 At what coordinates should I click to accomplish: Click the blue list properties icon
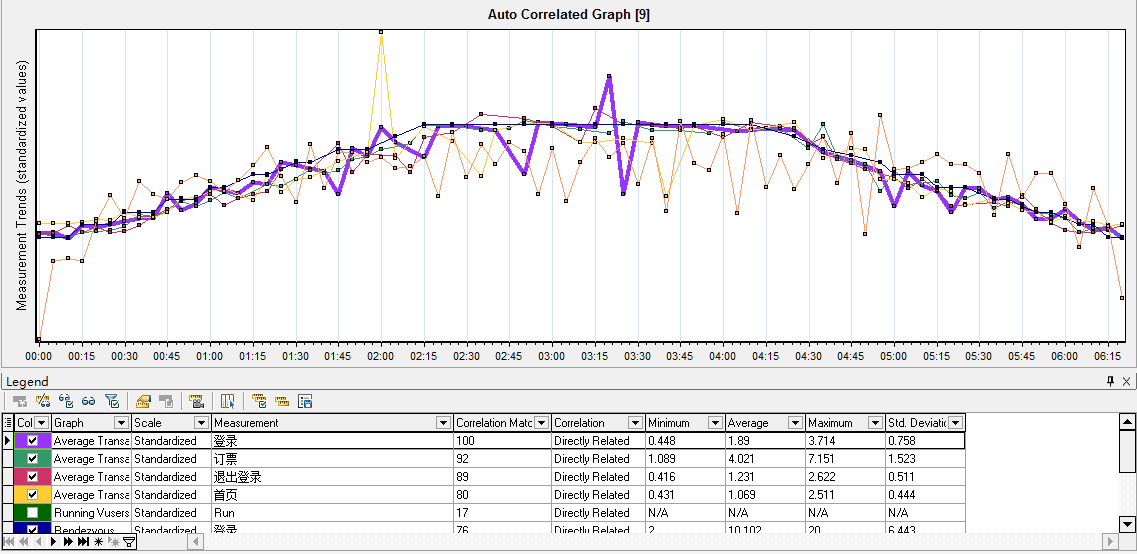click(305, 400)
